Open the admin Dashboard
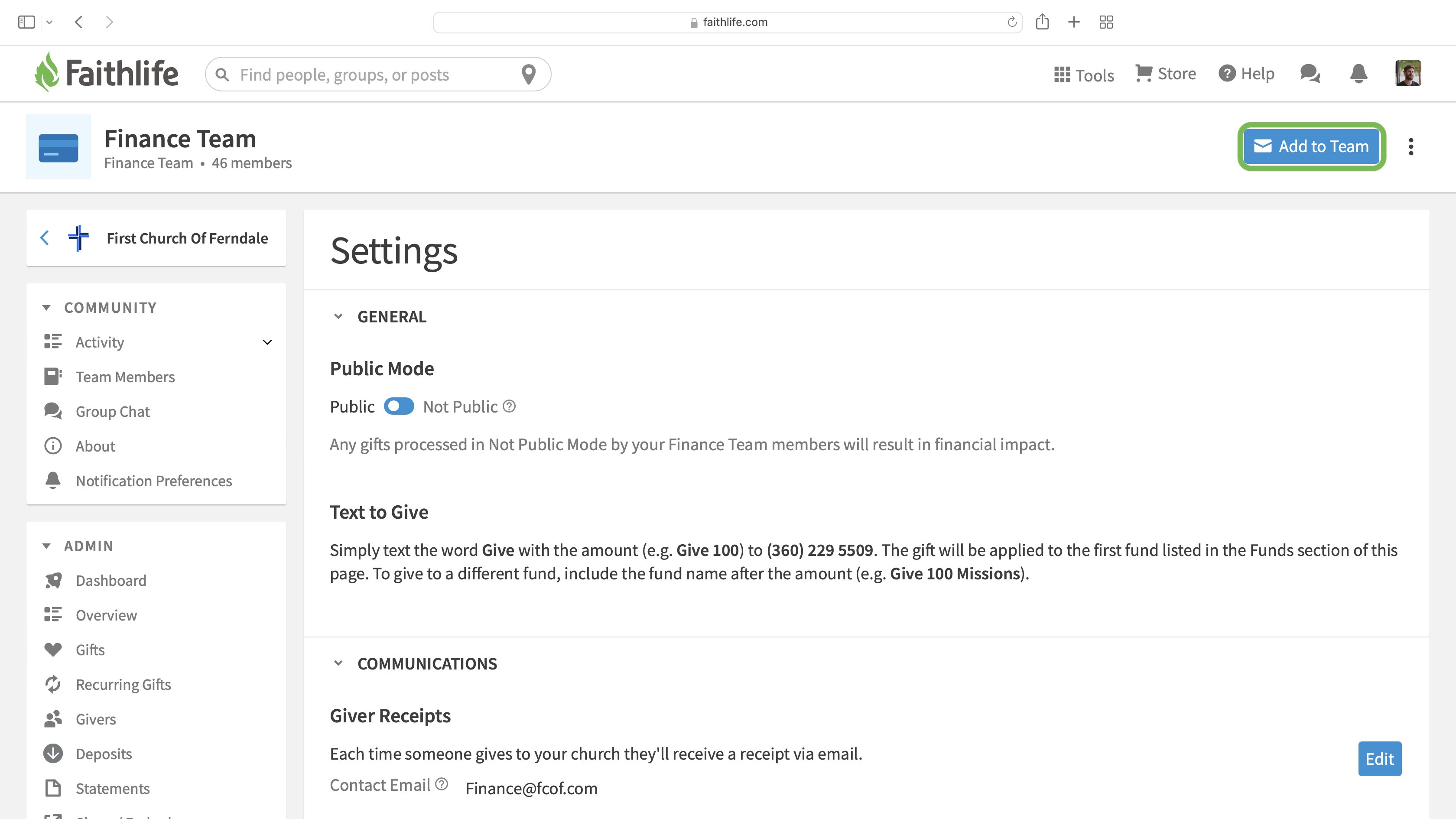The image size is (1456, 819). [x=111, y=581]
